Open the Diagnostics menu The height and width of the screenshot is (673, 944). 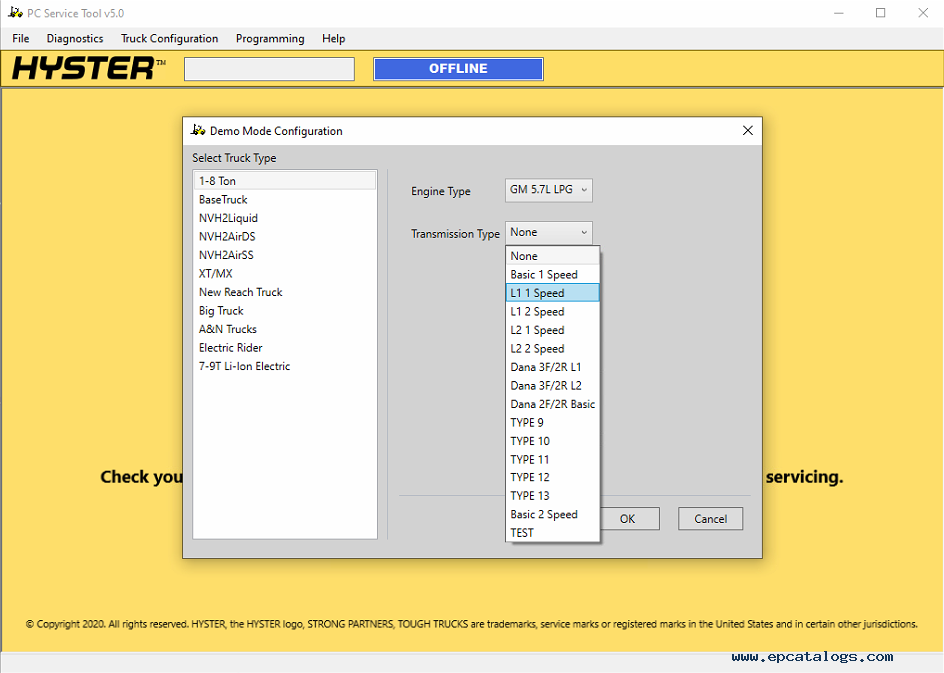pos(75,39)
